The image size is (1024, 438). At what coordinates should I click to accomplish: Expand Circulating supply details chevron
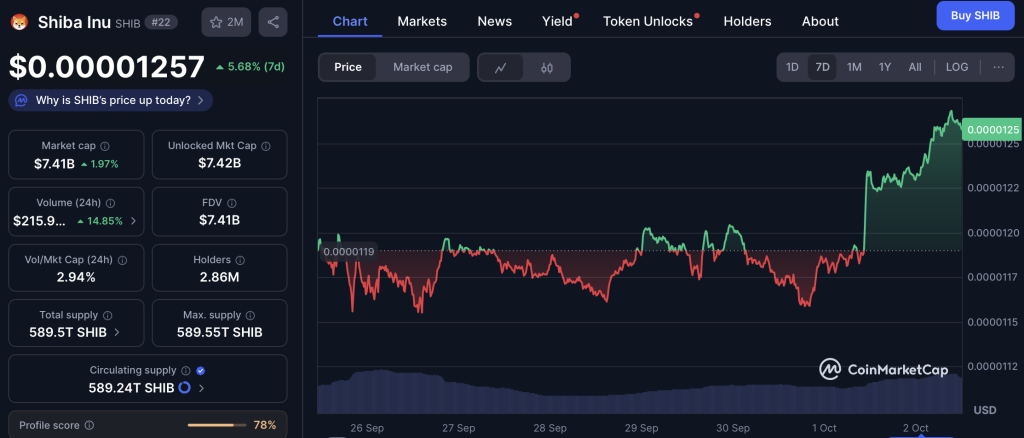[x=201, y=388]
